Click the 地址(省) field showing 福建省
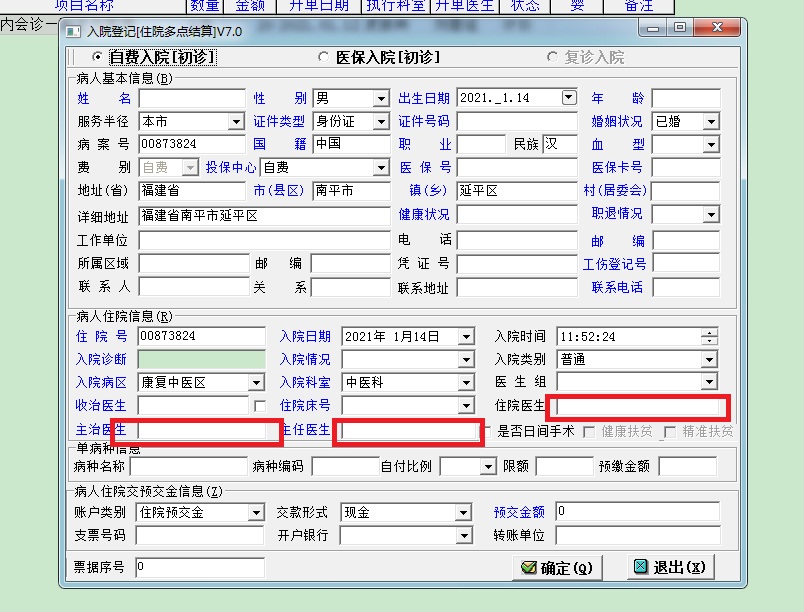804x612 pixels. point(192,191)
